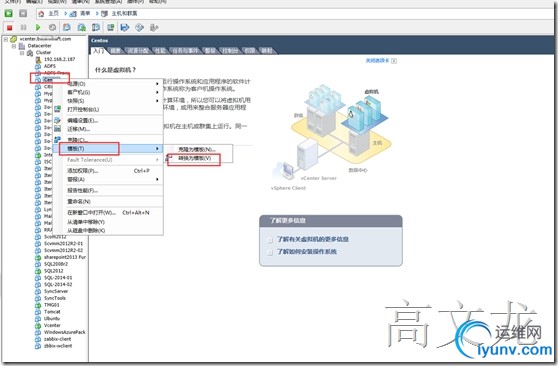The height and width of the screenshot is (366, 558).
Task: Click the diamond-shaped toolbar icon
Action: (x=140, y=27)
